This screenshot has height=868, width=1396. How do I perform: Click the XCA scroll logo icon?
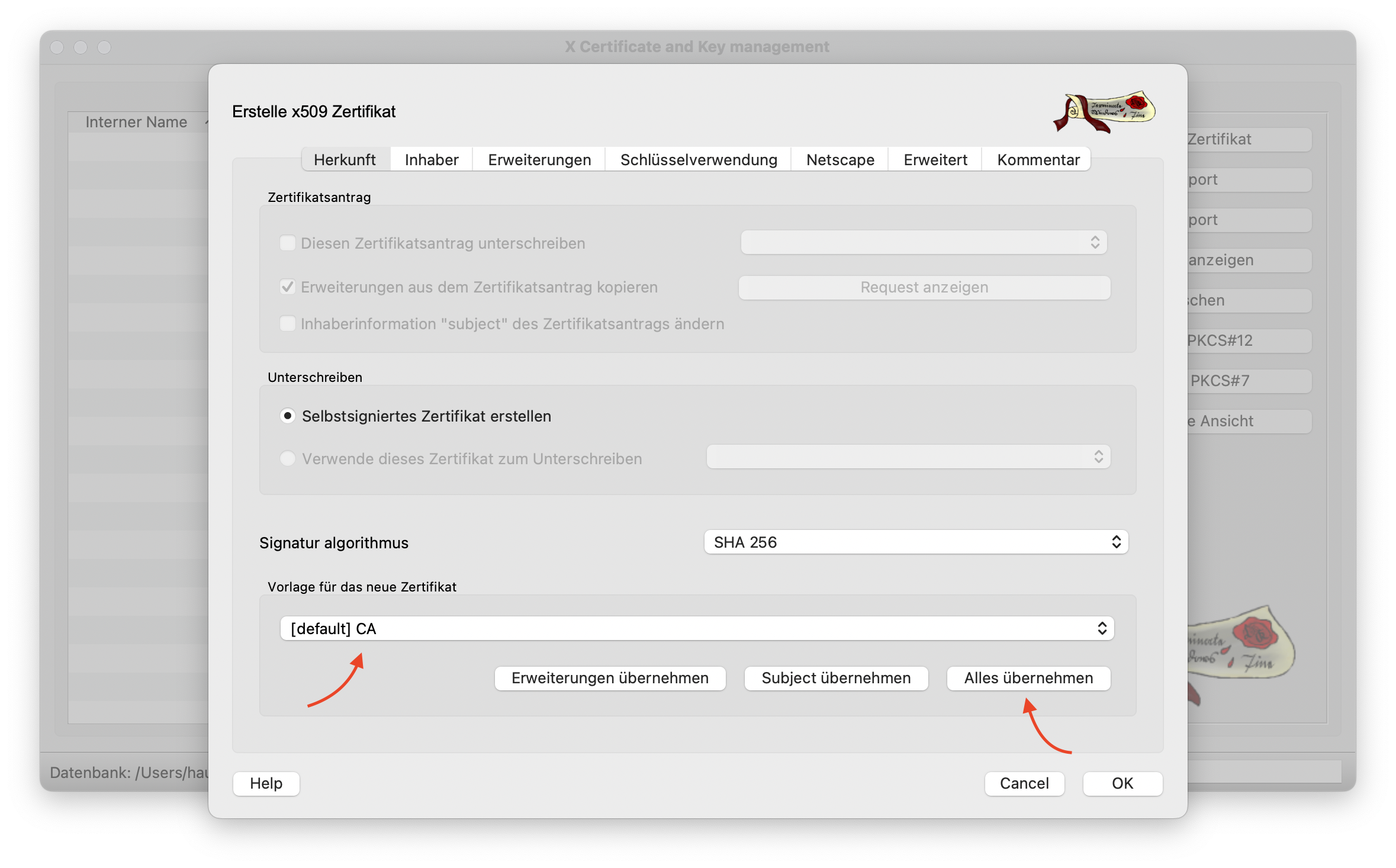(x=1104, y=112)
